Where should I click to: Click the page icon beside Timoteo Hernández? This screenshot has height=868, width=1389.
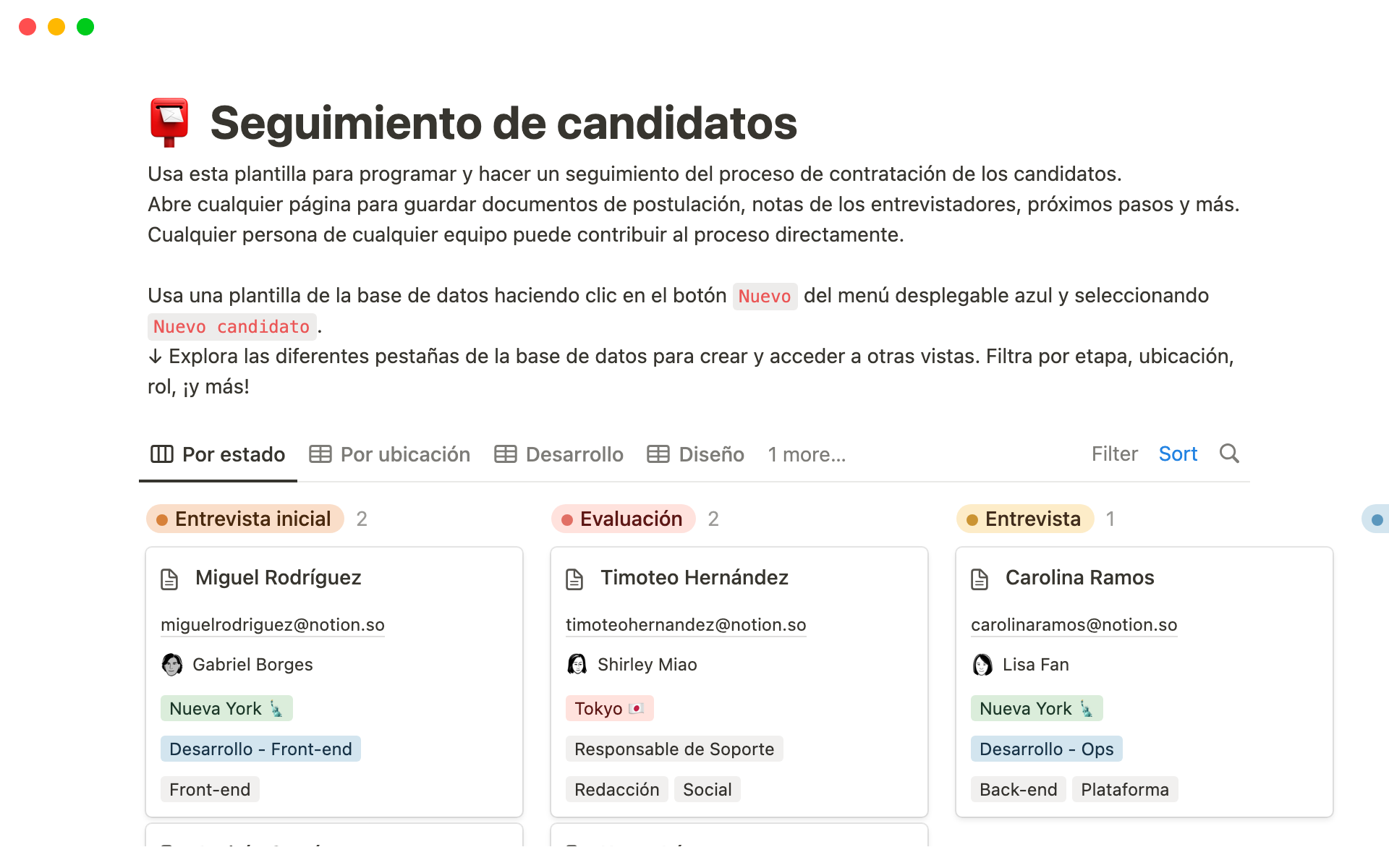tap(574, 579)
